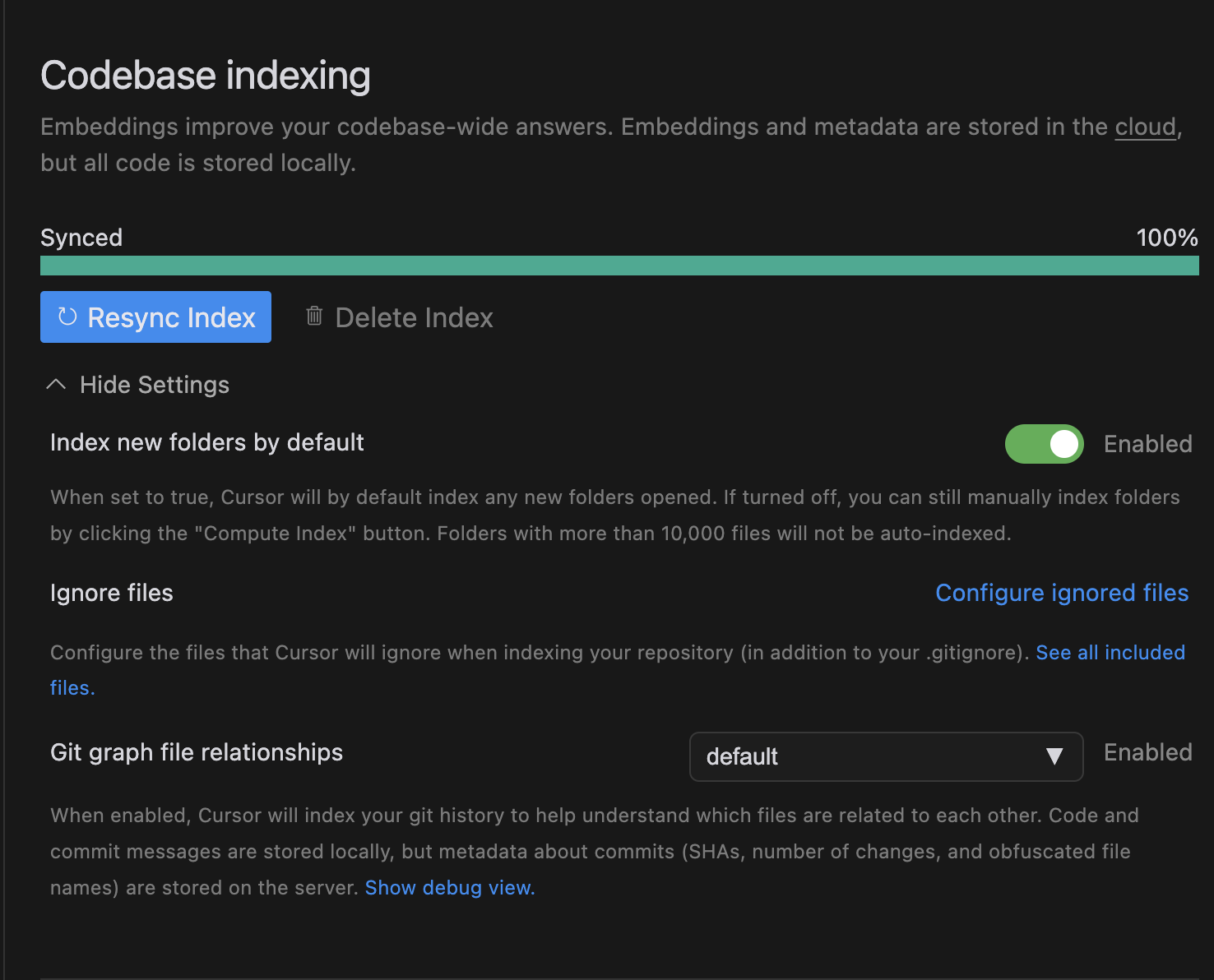Viewport: 1214px width, 980px height.
Task: Click the upward chevron icon beside Hide Settings
Action: (x=56, y=384)
